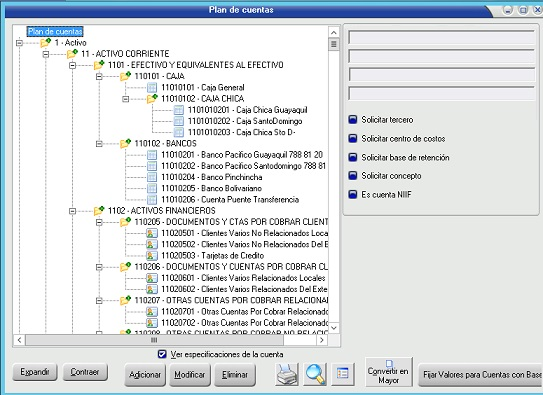Click the Banco Pichincha account icon

click(x=152, y=177)
